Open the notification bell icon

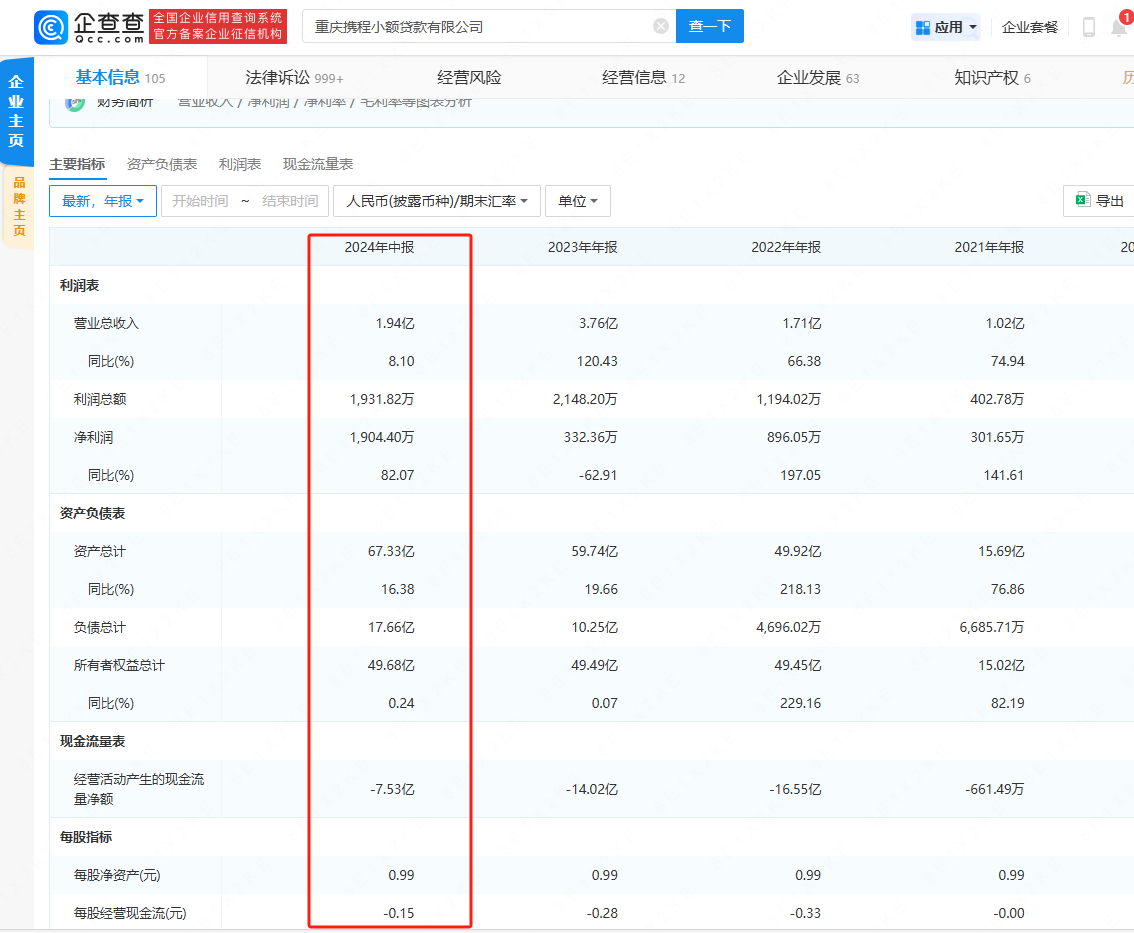point(1119,27)
